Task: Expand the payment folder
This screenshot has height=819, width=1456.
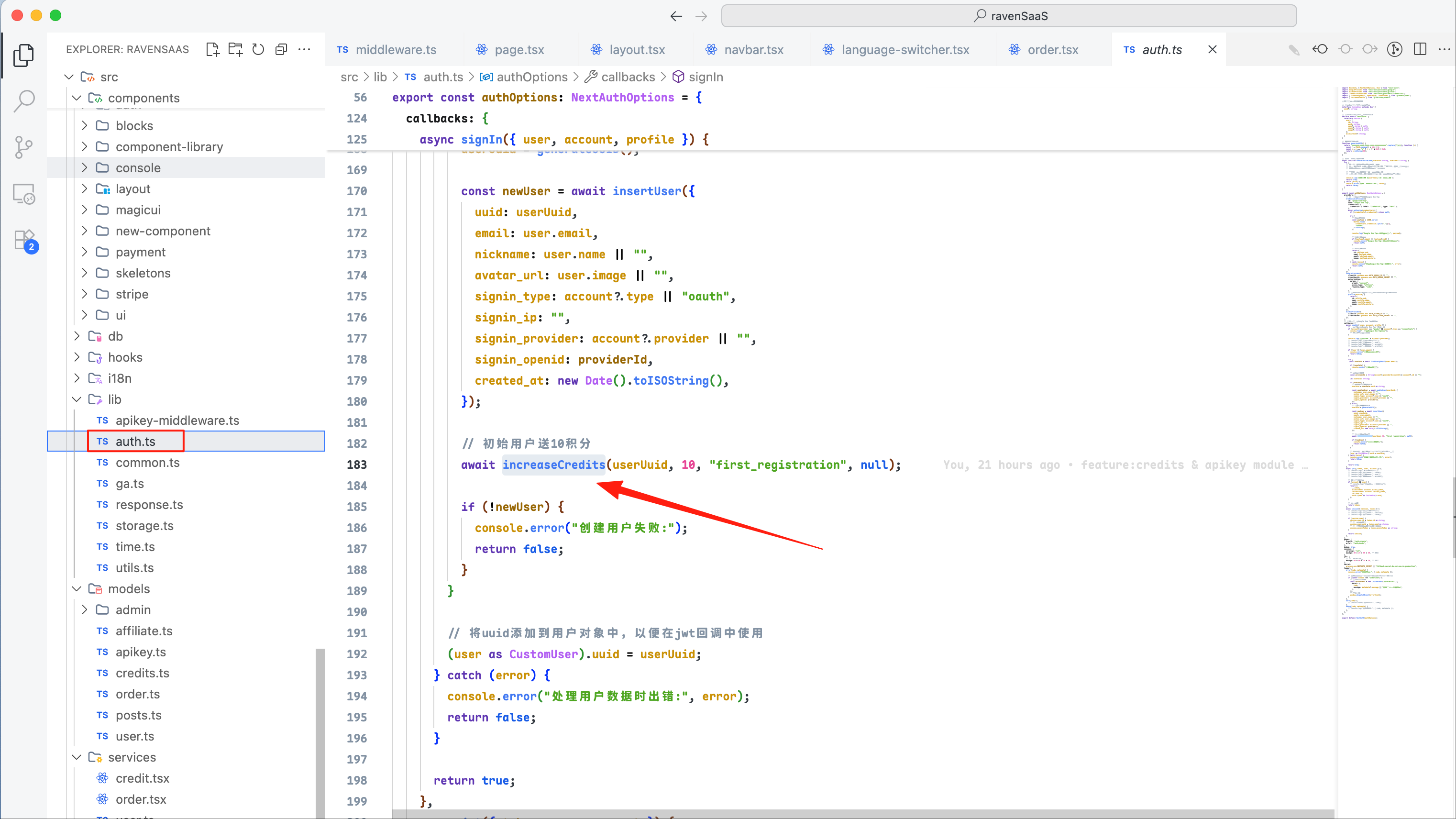Action: (84, 252)
